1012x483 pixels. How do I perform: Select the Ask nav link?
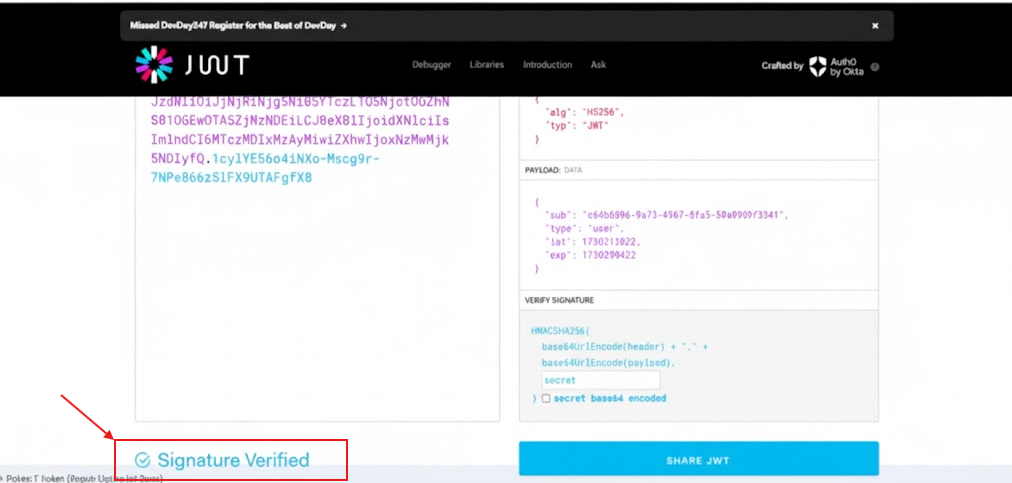pos(598,65)
